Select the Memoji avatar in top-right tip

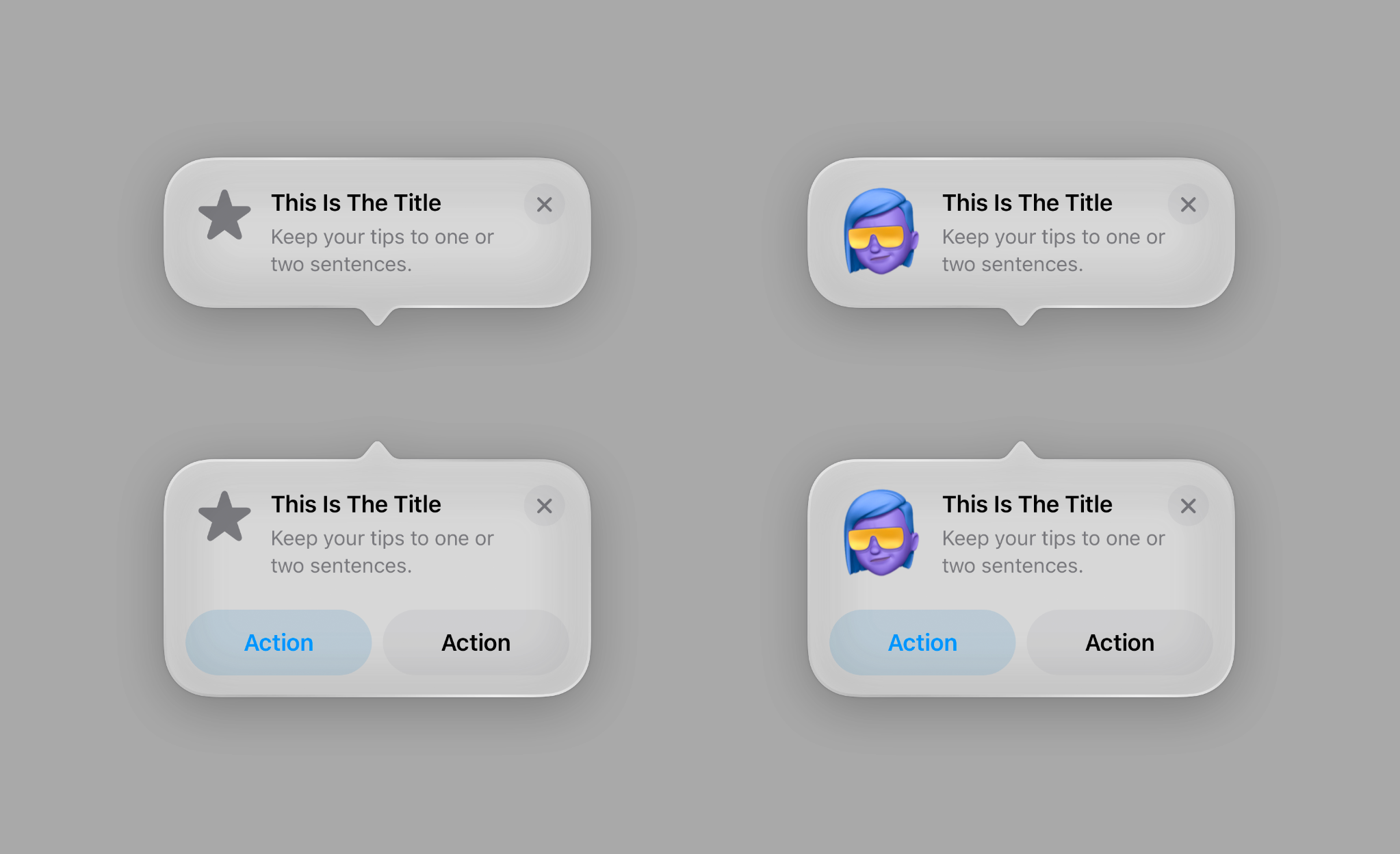tap(881, 231)
